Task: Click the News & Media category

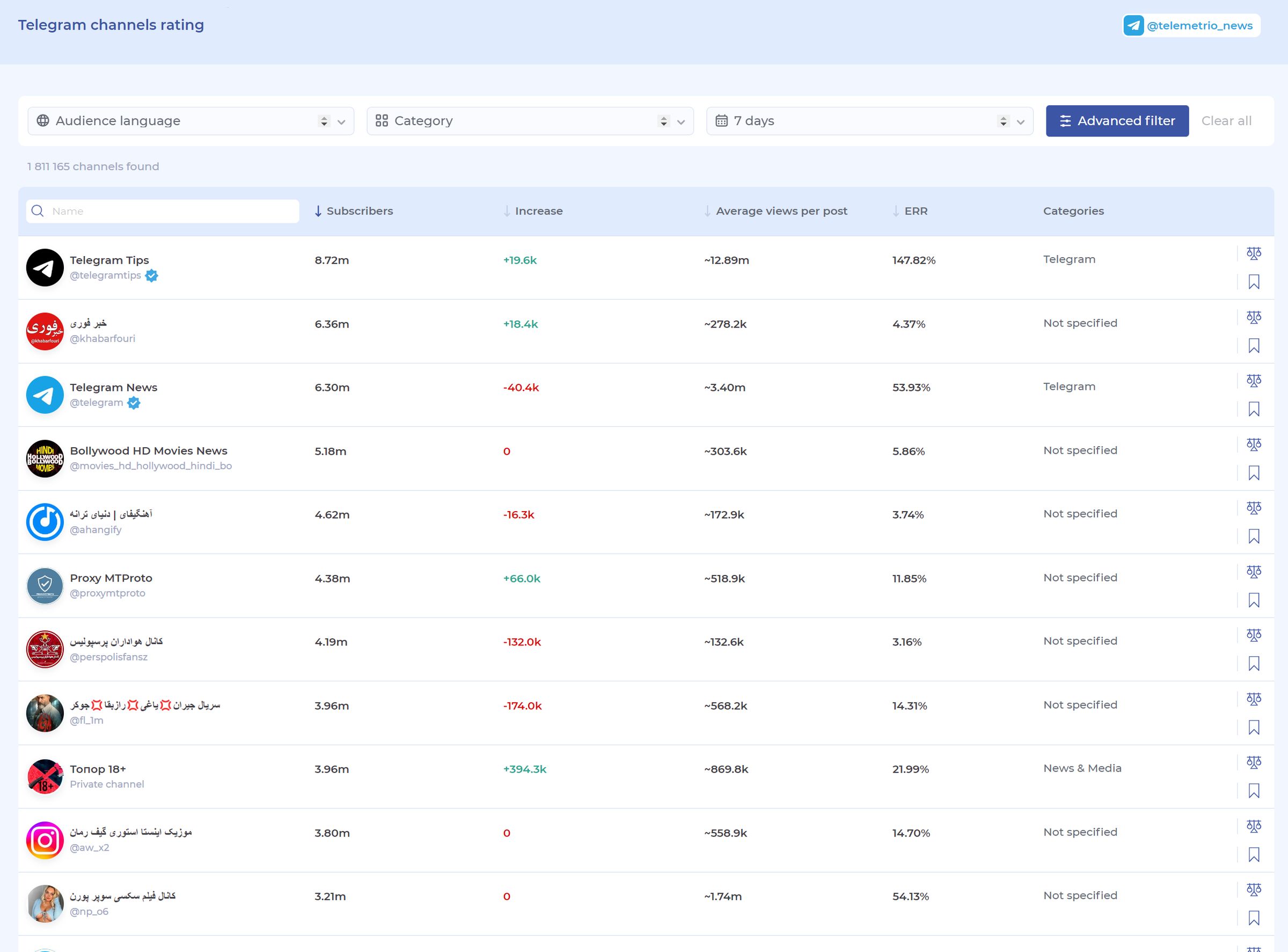Action: pos(1082,768)
